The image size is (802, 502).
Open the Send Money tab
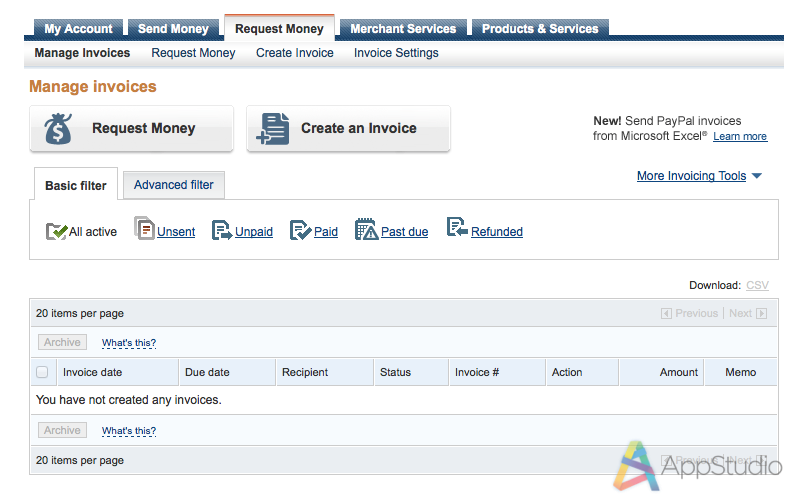(x=173, y=29)
